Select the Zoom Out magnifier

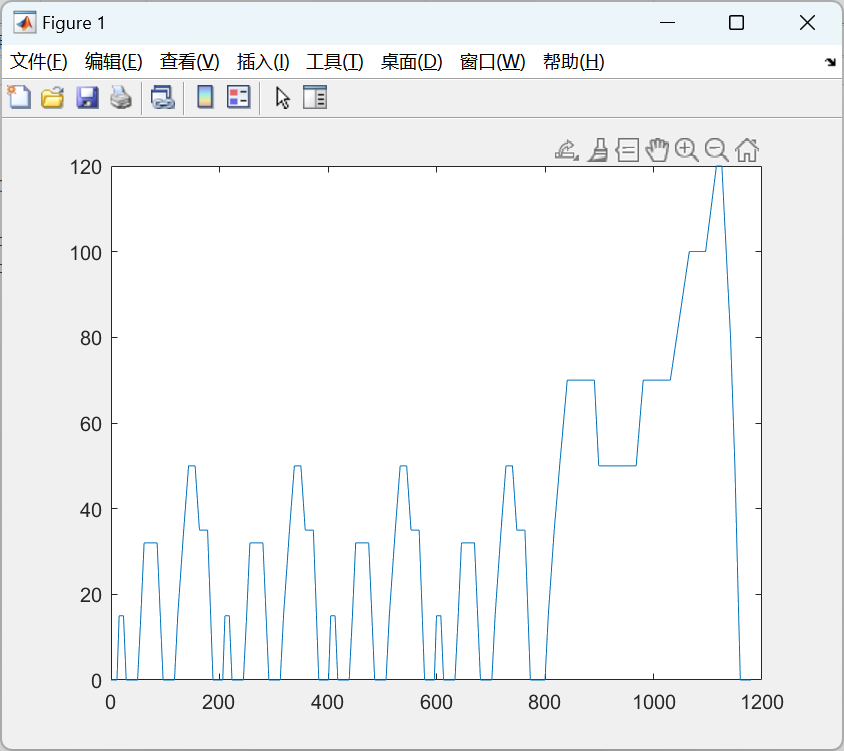(x=716, y=150)
